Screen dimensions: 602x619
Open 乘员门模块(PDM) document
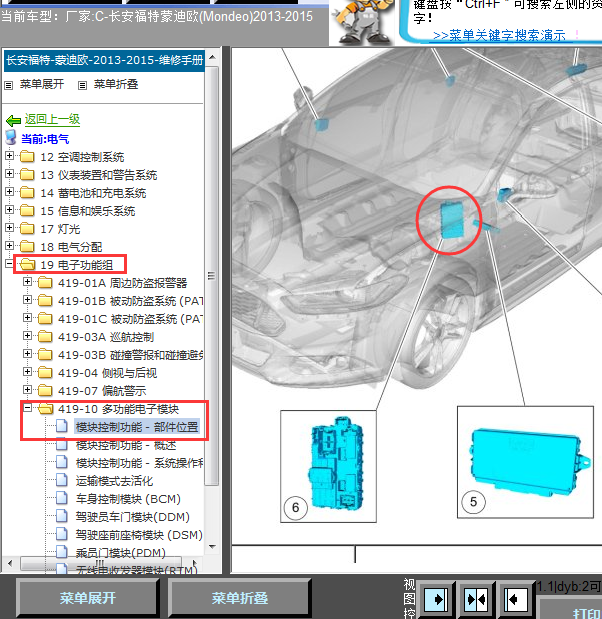[120, 553]
